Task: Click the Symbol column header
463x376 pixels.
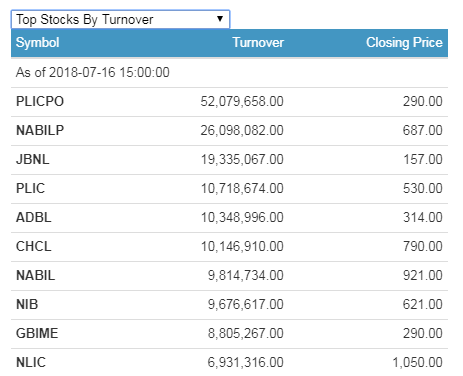Action: click(38, 43)
